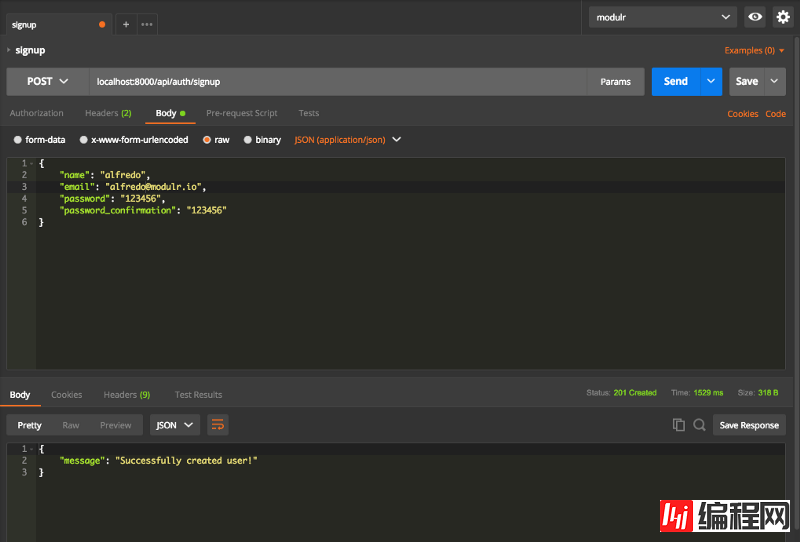Click the 1529 ms response time
Image resolution: width=800 pixels, height=542 pixels.
708,392
